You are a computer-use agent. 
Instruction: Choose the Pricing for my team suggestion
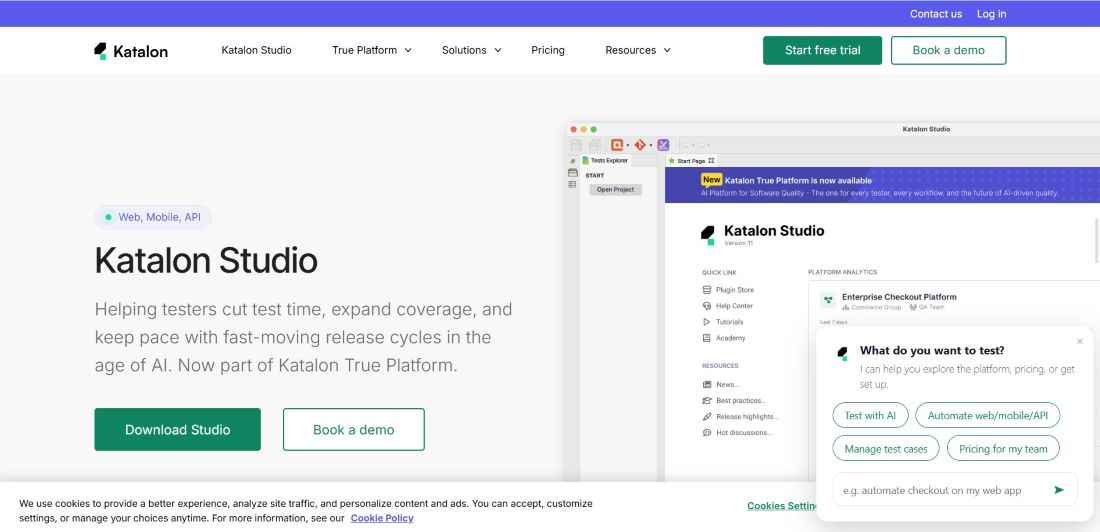1003,448
